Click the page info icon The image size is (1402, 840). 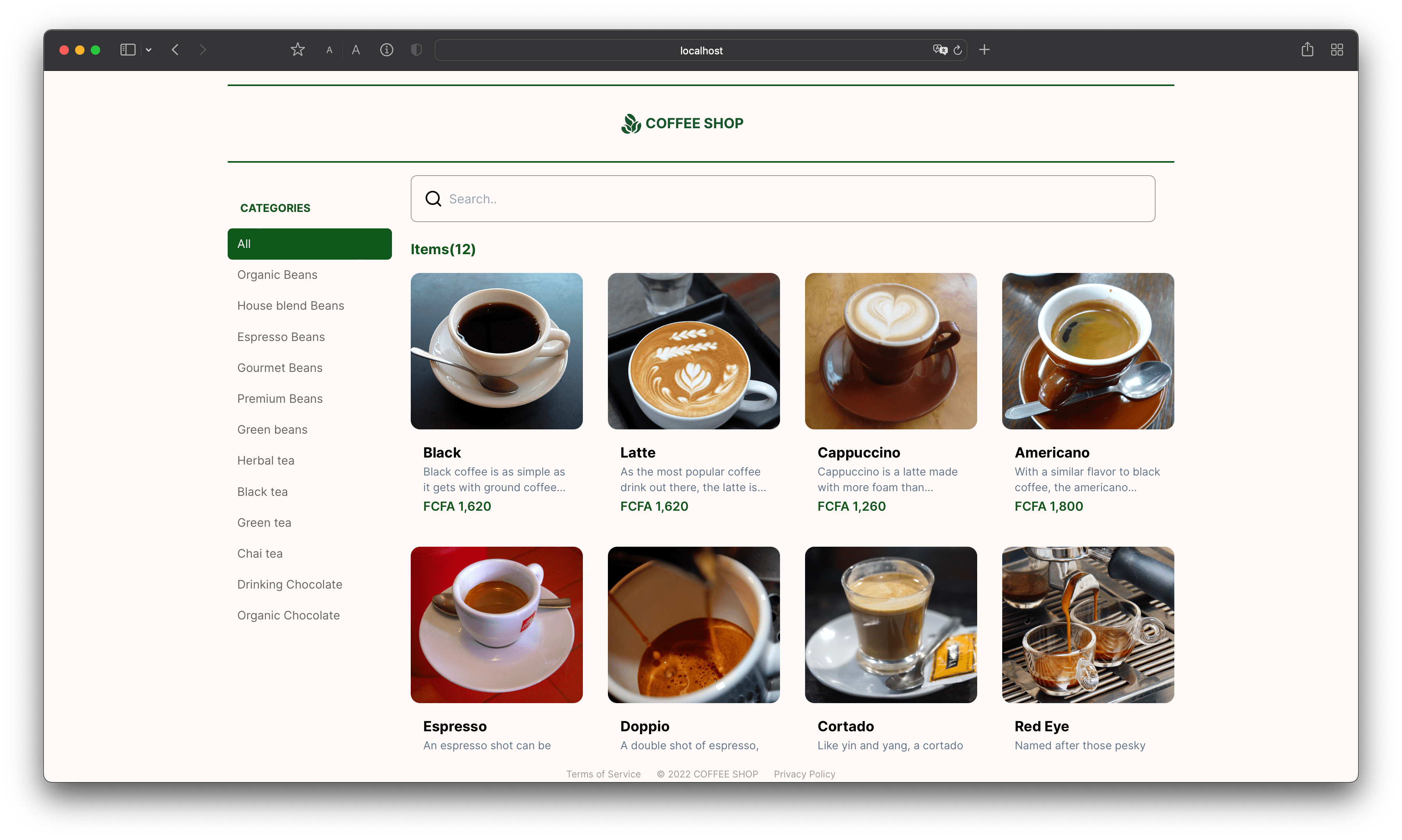387,50
